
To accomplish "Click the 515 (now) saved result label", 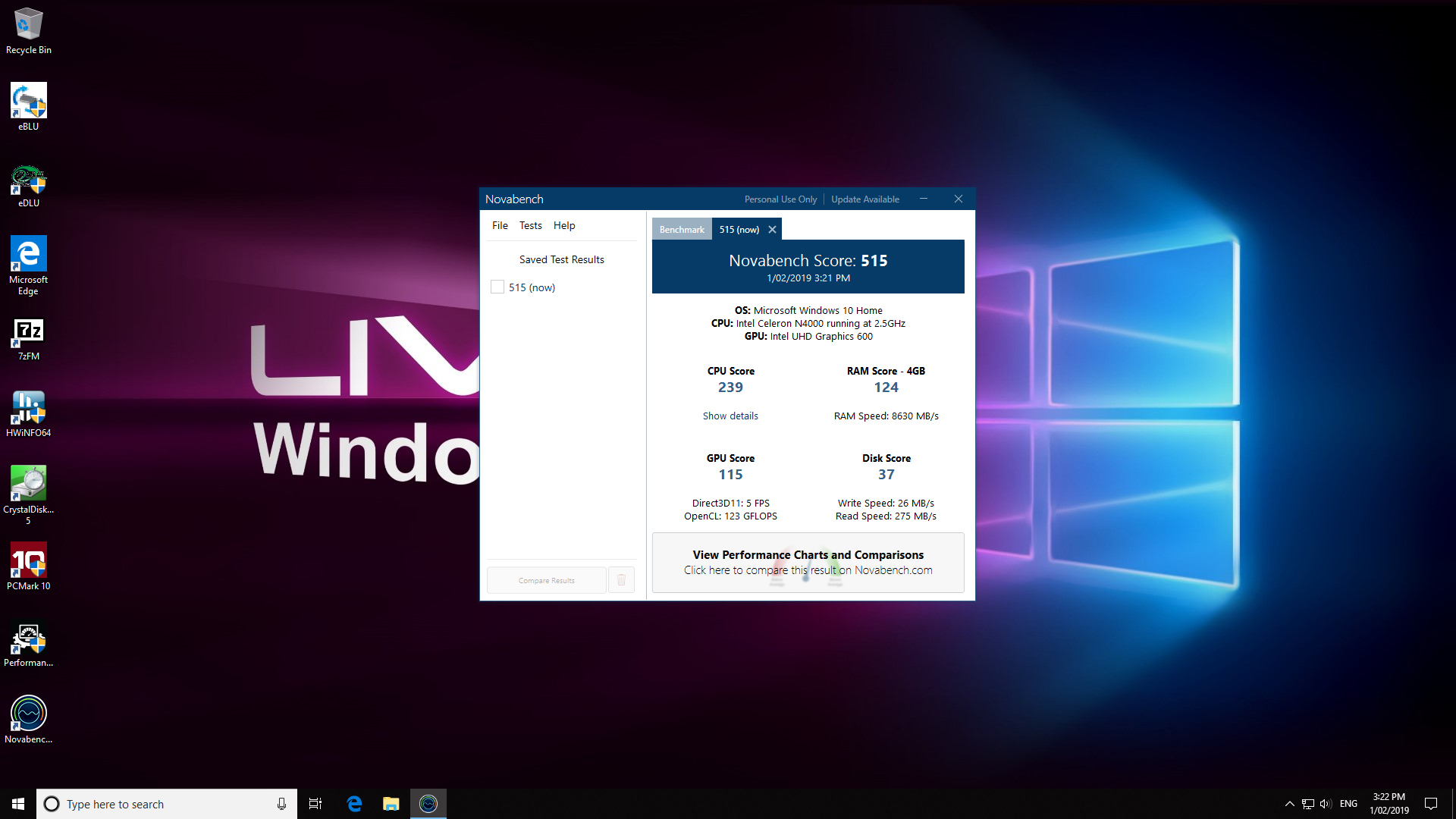I will coord(532,287).
